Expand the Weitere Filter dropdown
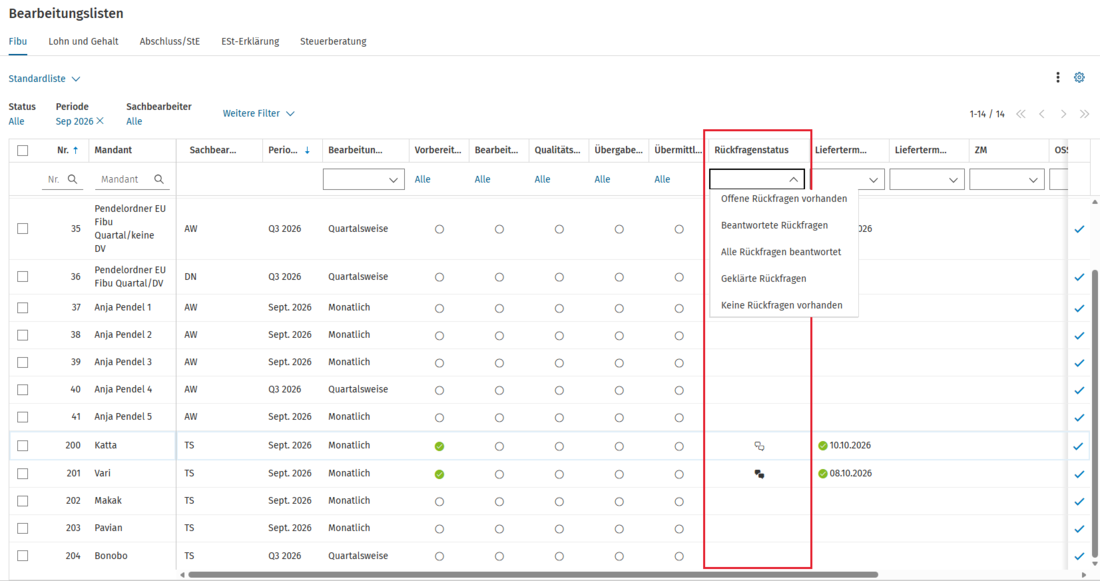This screenshot has height=581, width=1100. click(258, 113)
